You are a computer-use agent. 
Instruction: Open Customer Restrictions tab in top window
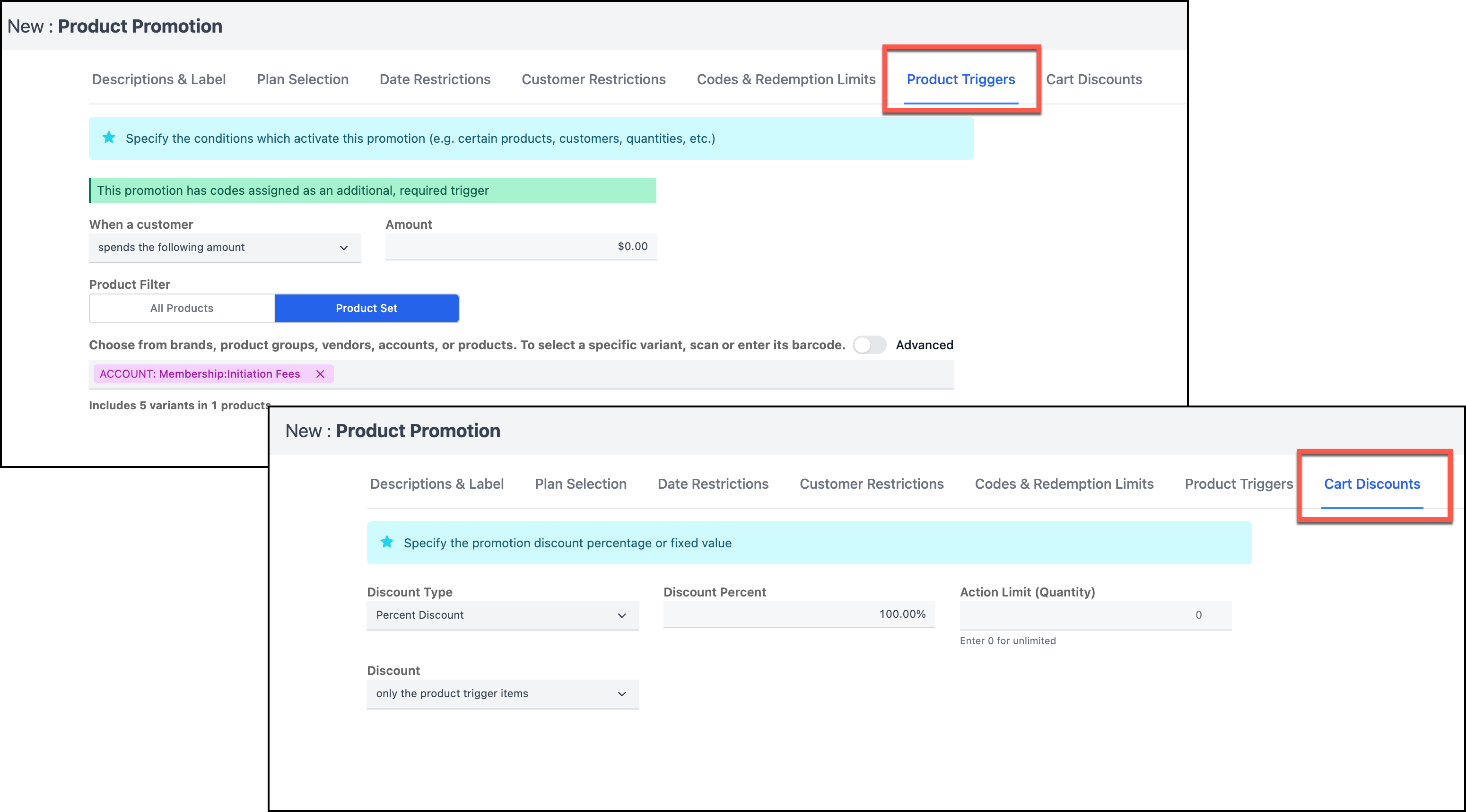(593, 79)
